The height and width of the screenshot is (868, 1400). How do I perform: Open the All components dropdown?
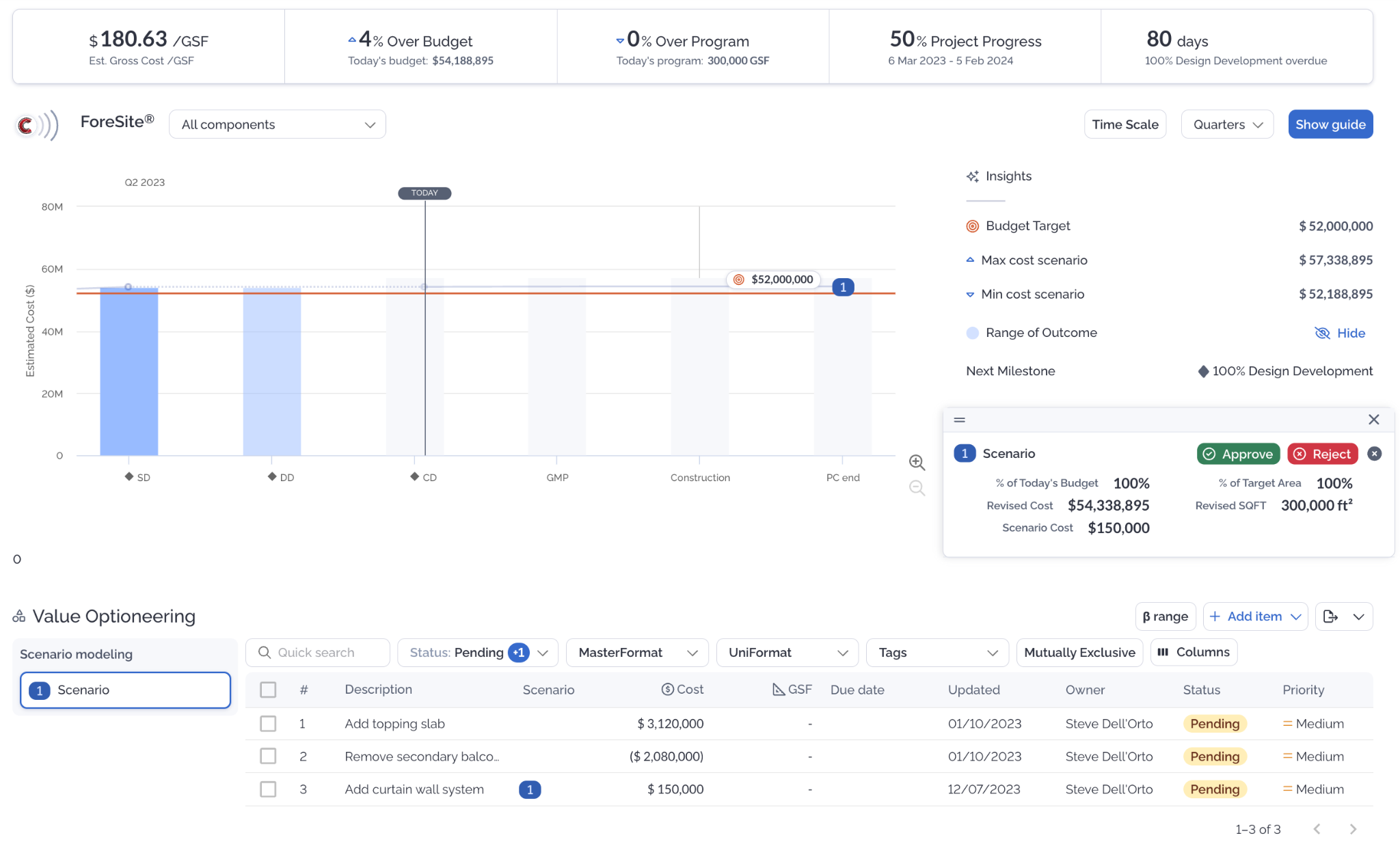(277, 124)
